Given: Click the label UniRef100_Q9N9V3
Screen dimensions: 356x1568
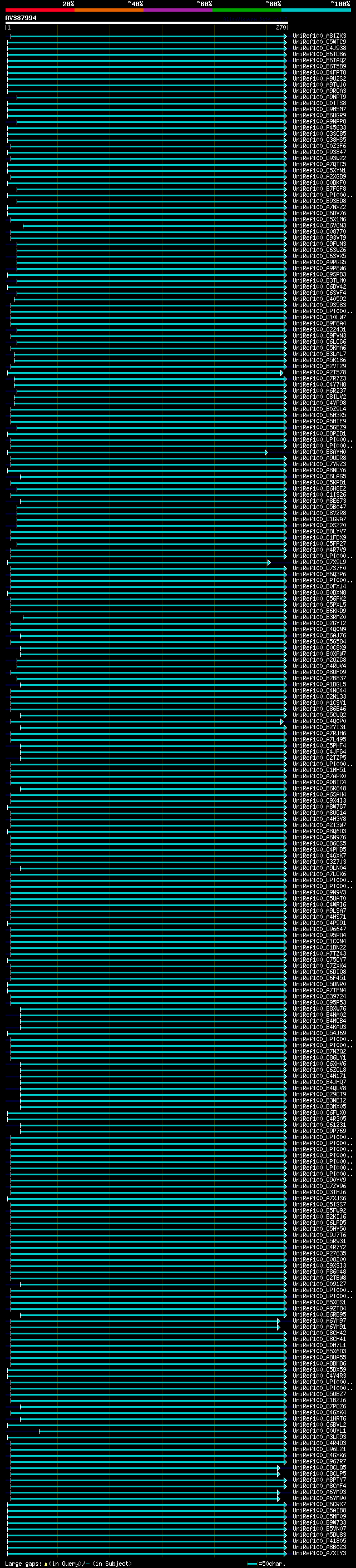Looking at the screenshot, I should tap(319, 892).
